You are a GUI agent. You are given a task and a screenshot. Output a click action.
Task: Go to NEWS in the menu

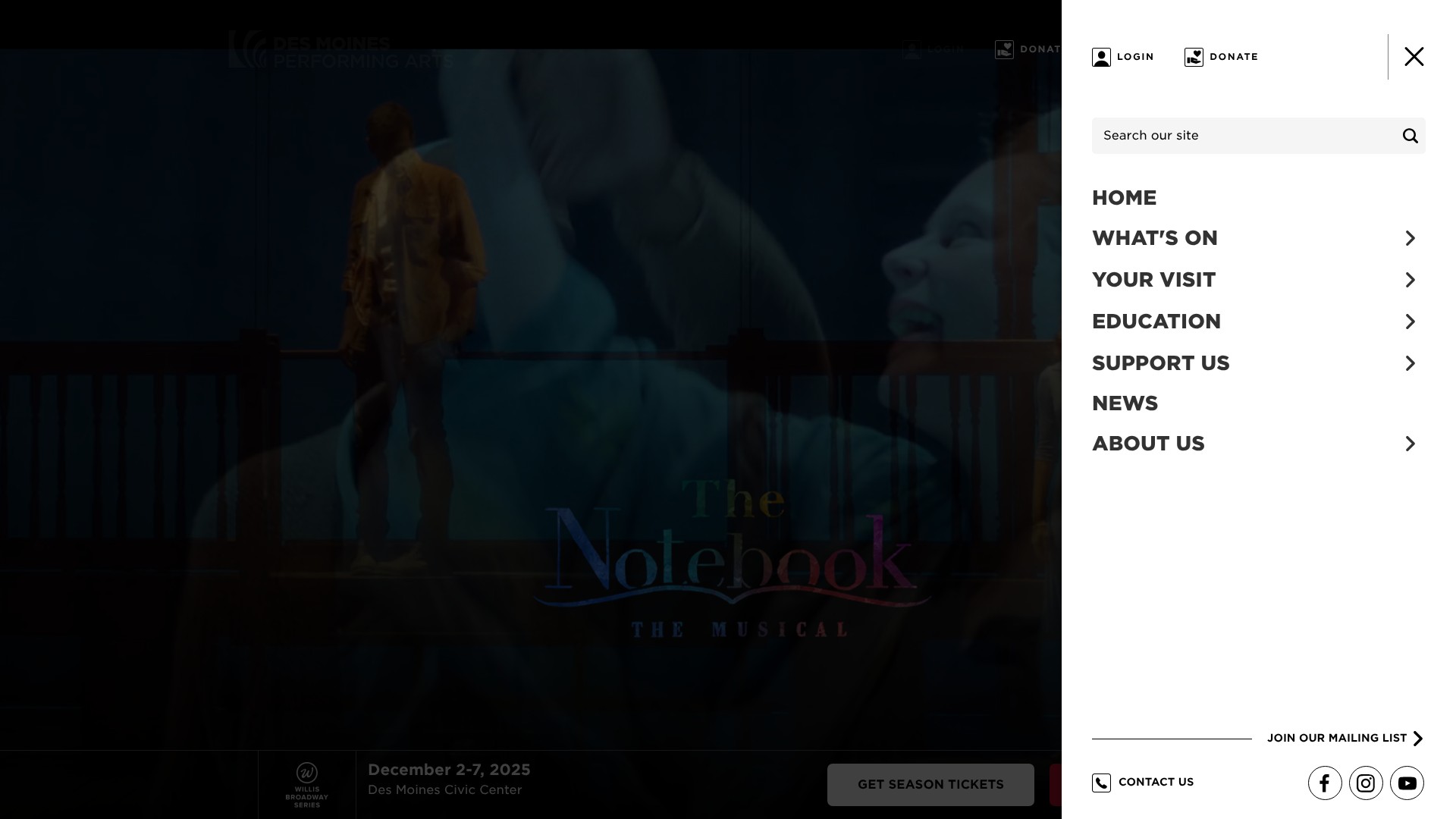coord(1125,403)
